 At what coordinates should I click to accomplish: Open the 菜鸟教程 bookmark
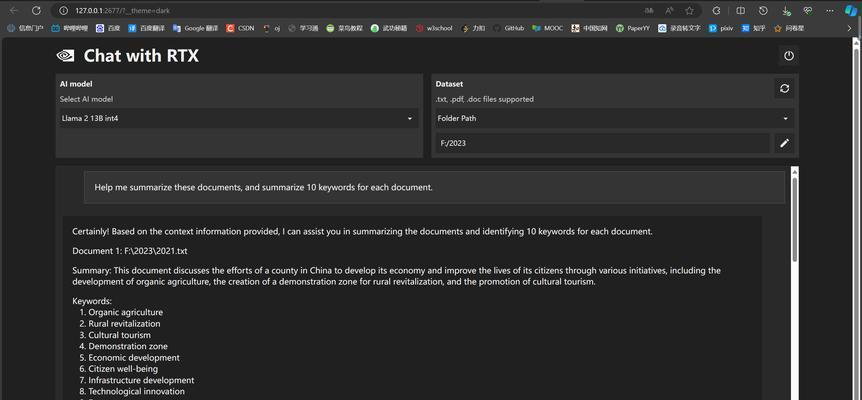344,28
